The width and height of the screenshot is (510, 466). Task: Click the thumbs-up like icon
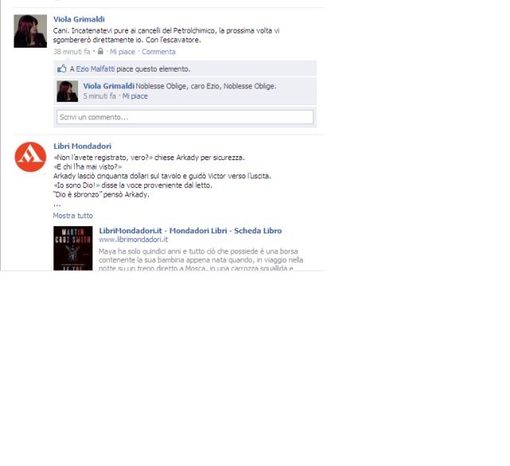pos(62,69)
